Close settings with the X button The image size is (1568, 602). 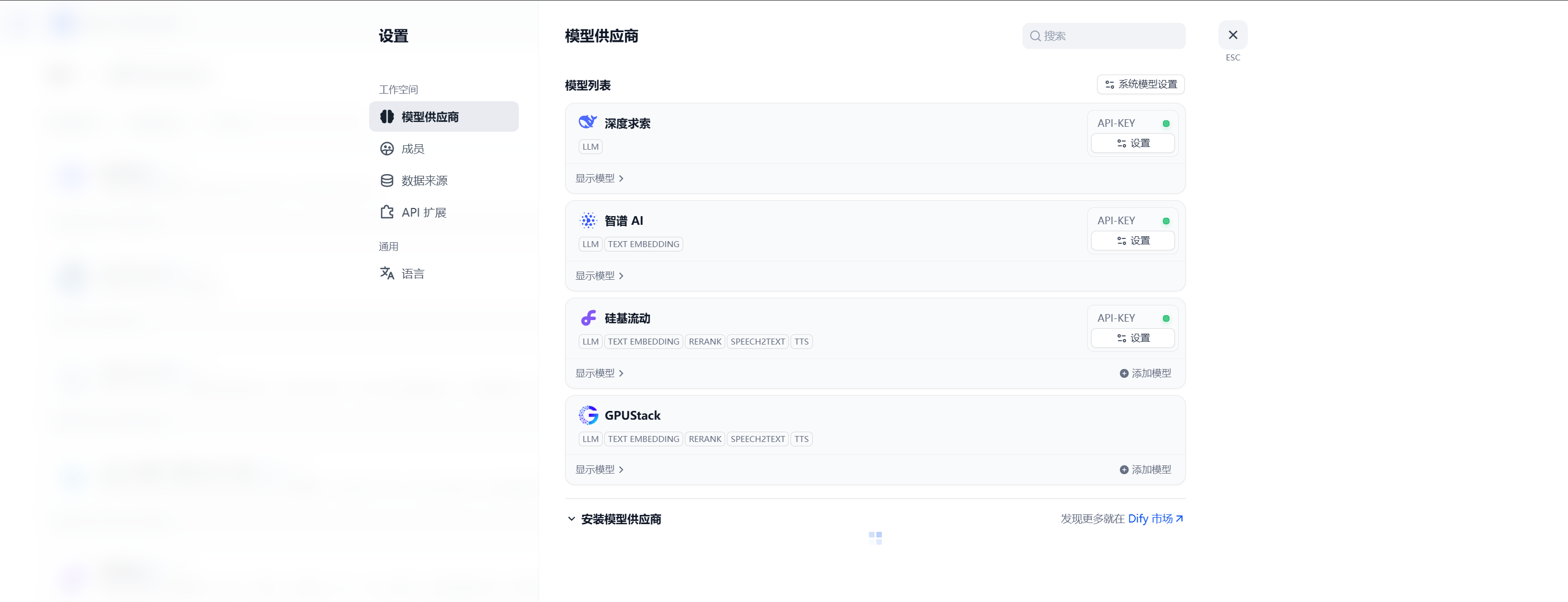(x=1233, y=35)
